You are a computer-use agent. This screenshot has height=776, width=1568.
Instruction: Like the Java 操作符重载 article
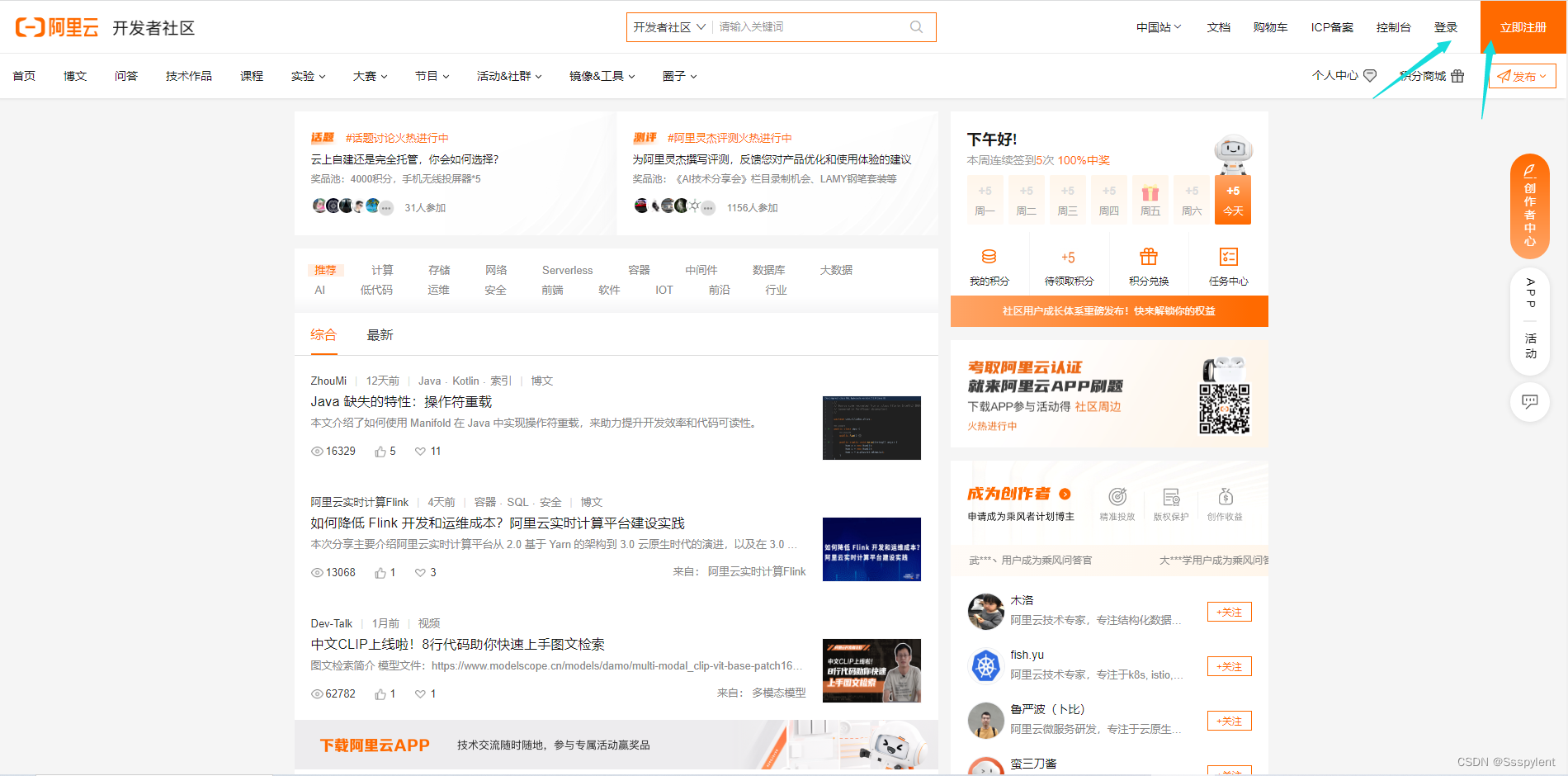pos(380,452)
